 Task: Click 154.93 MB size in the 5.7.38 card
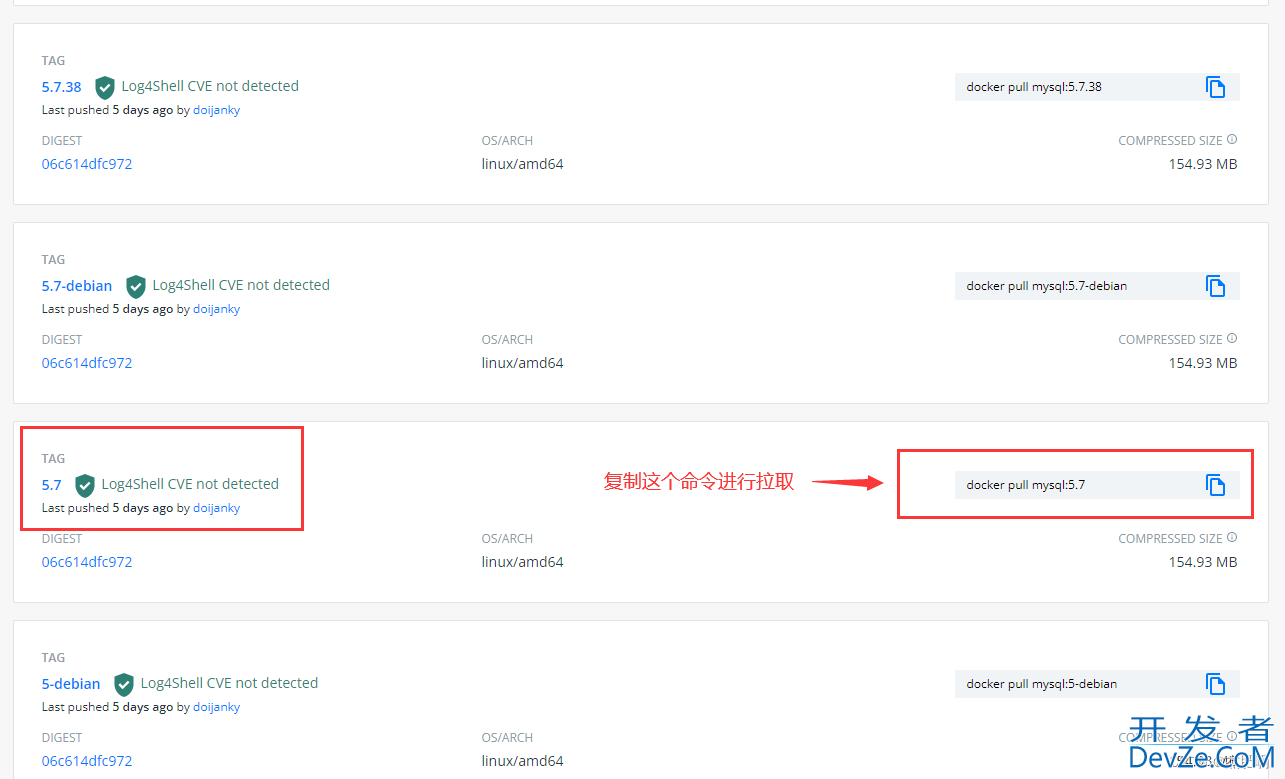click(1203, 164)
